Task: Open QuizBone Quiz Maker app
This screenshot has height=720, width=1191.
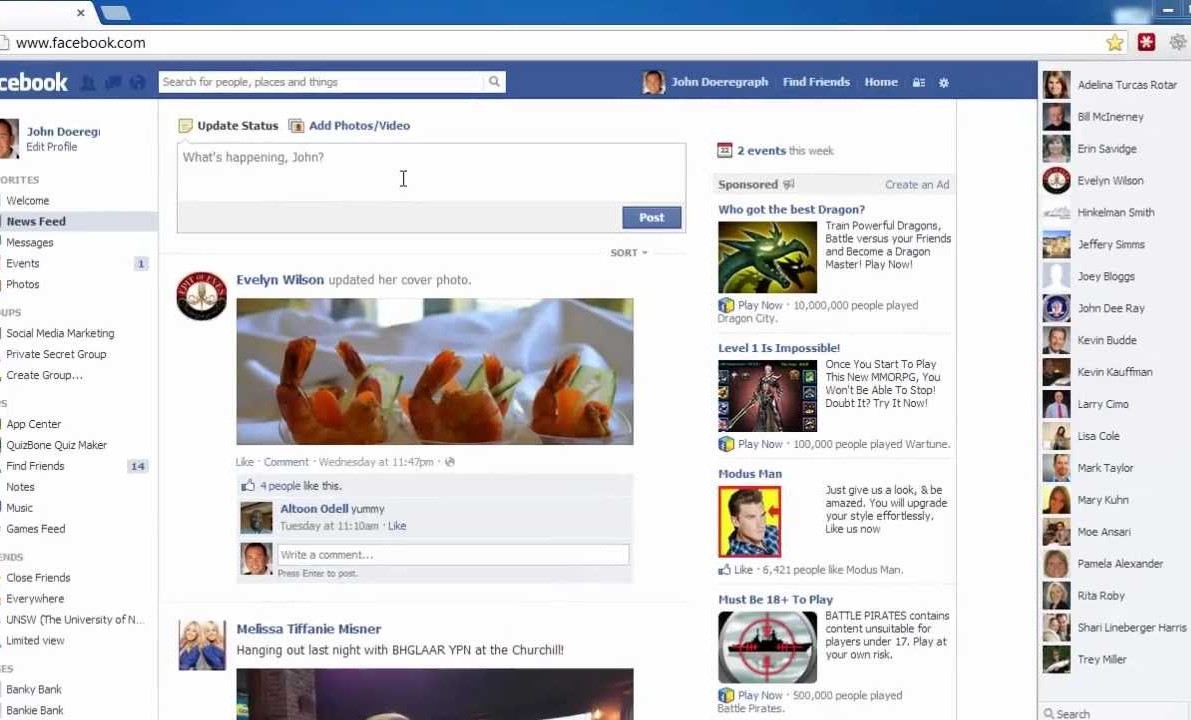Action: point(56,445)
